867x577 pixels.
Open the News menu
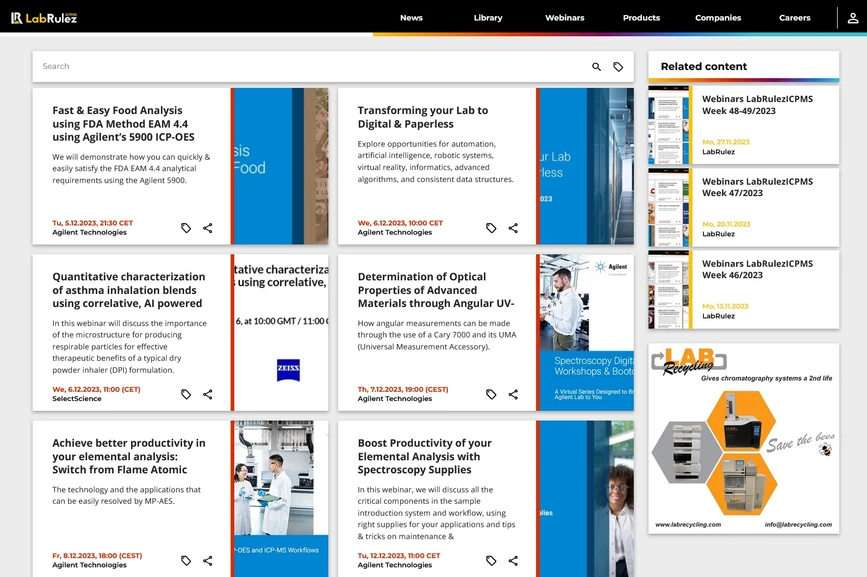pos(411,18)
